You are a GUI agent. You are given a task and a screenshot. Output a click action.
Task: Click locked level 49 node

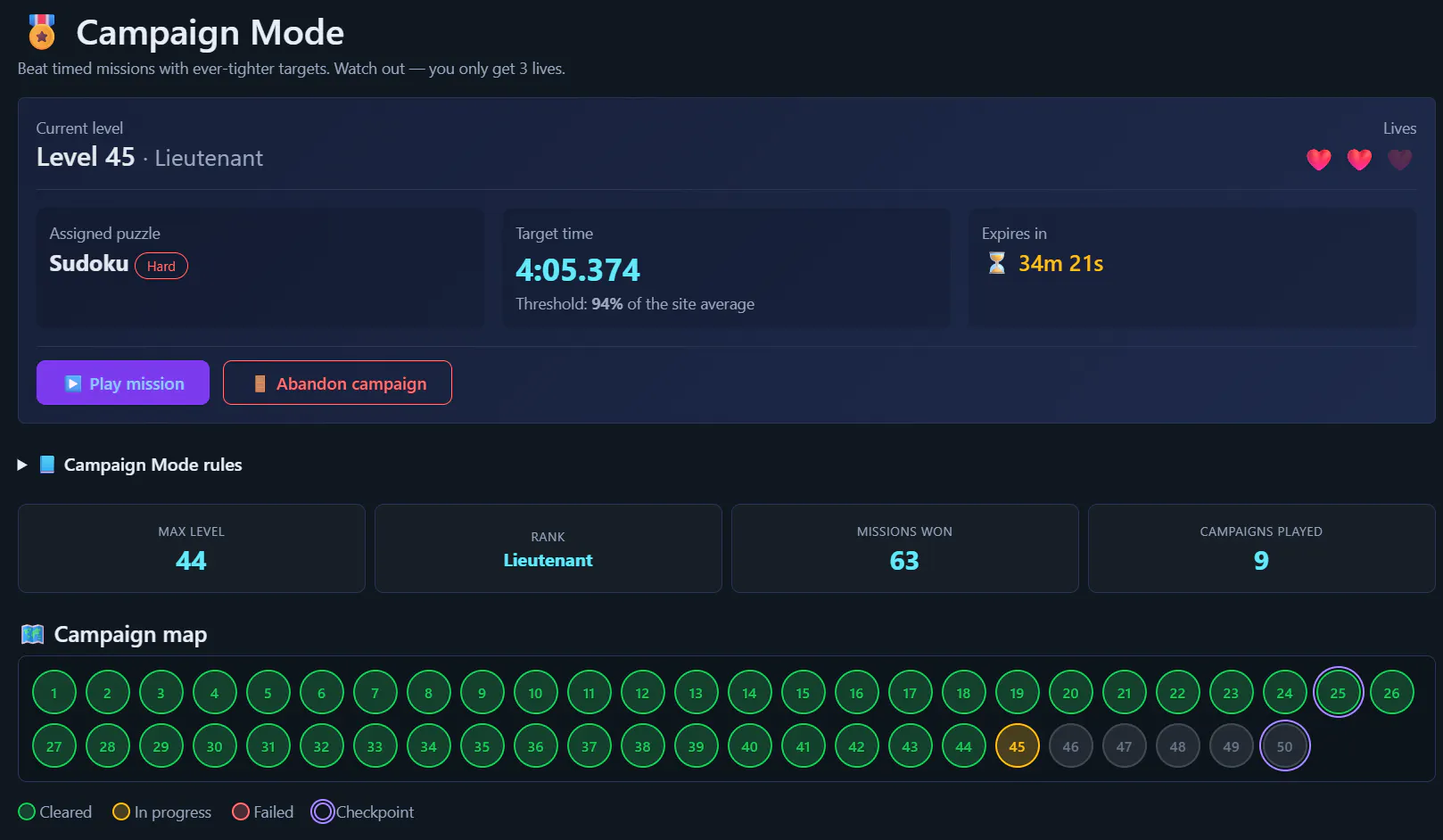click(1232, 746)
